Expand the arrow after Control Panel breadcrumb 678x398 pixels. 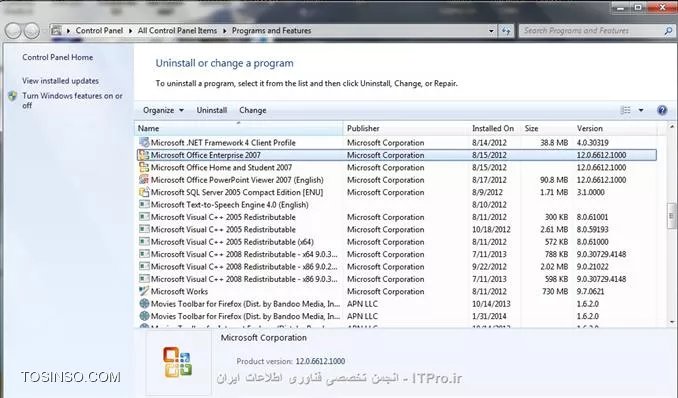click(130, 31)
